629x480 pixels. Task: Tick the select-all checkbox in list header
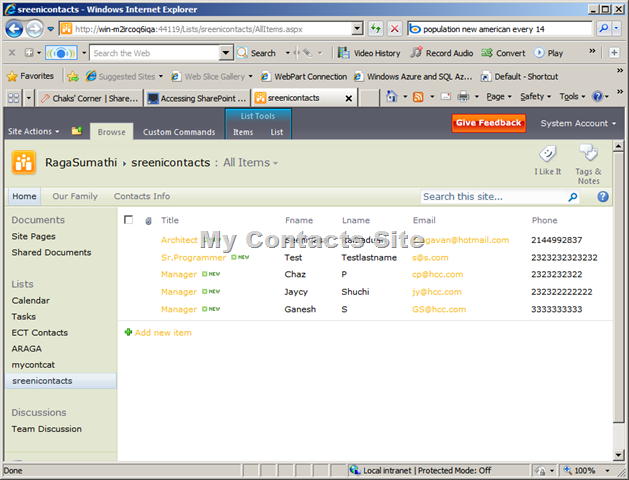point(128,219)
